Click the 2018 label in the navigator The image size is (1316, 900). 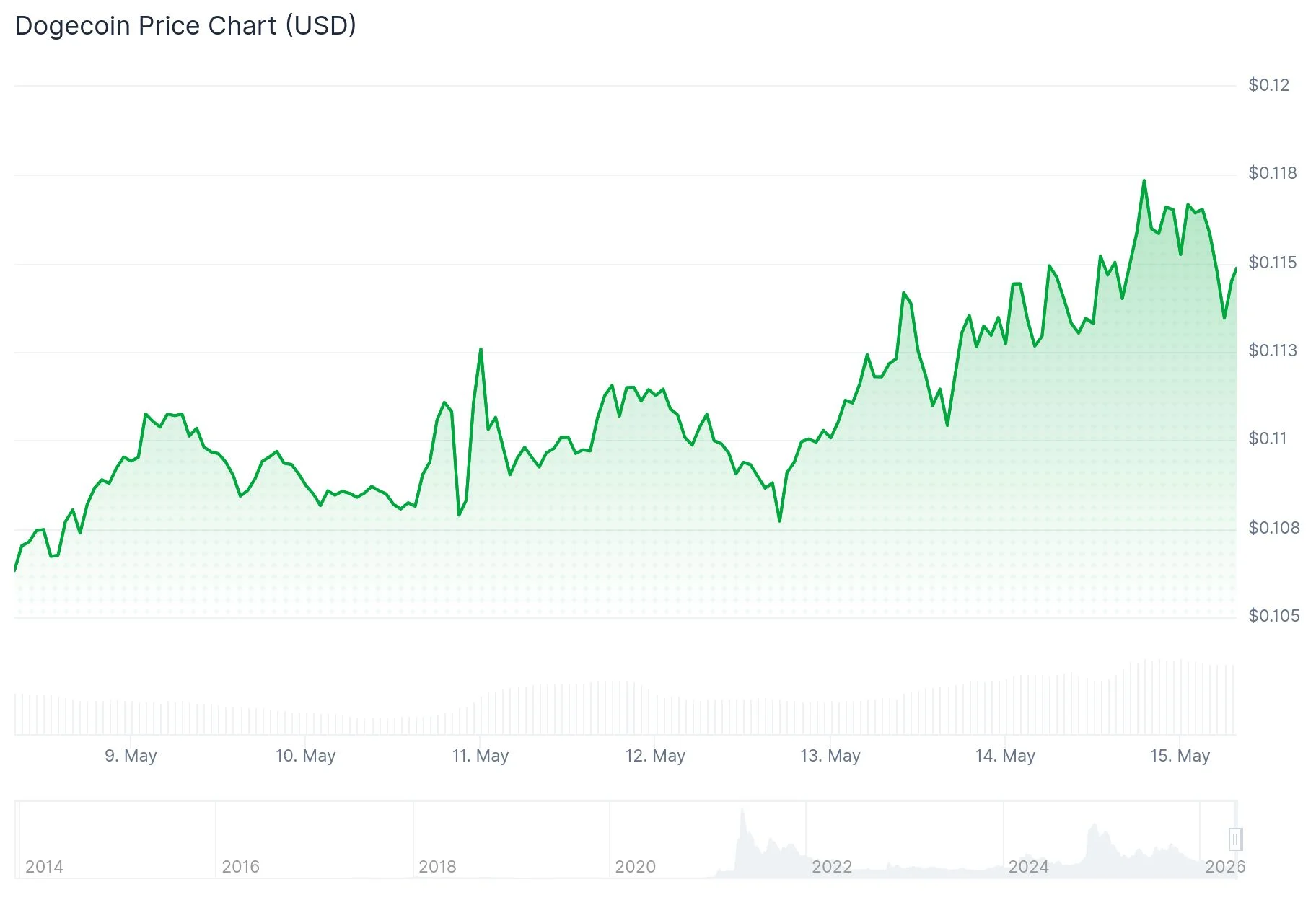pyautogui.click(x=437, y=867)
